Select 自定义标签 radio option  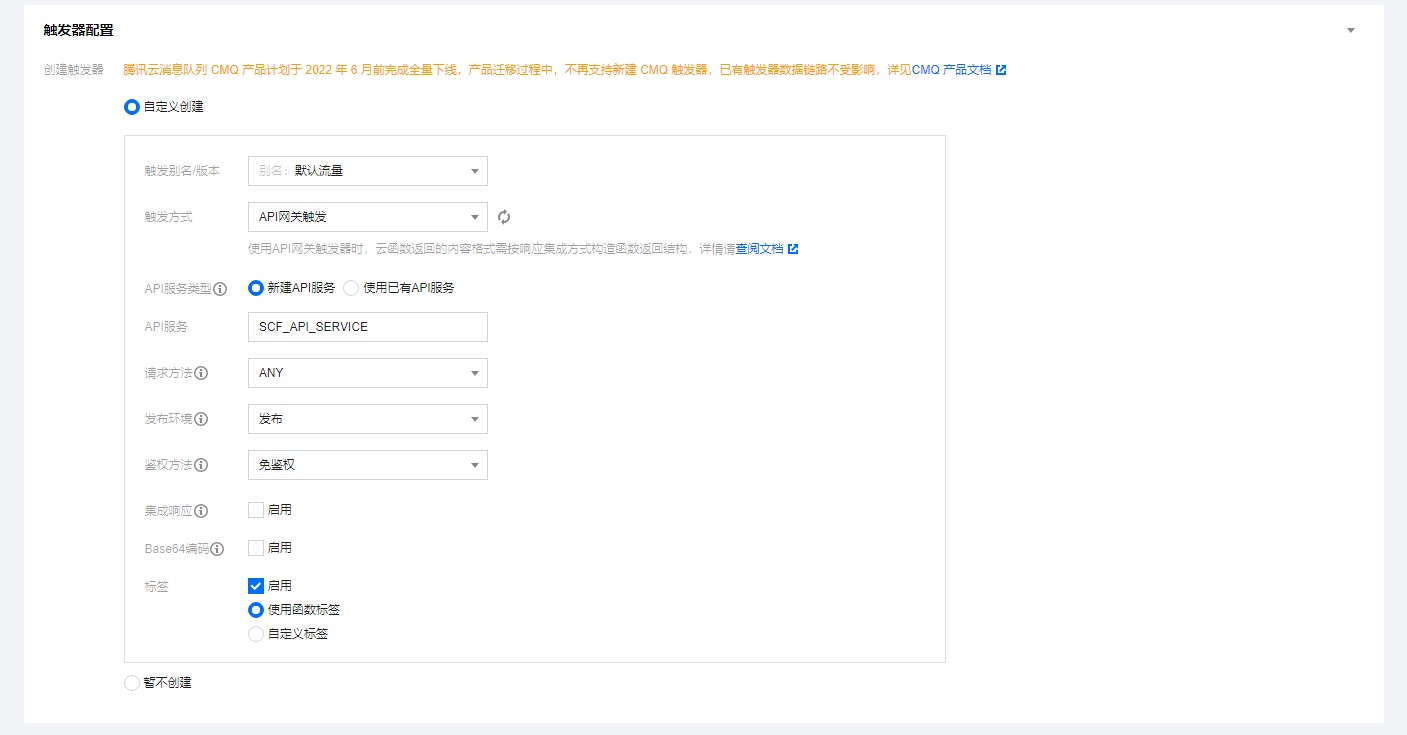pyautogui.click(x=255, y=634)
